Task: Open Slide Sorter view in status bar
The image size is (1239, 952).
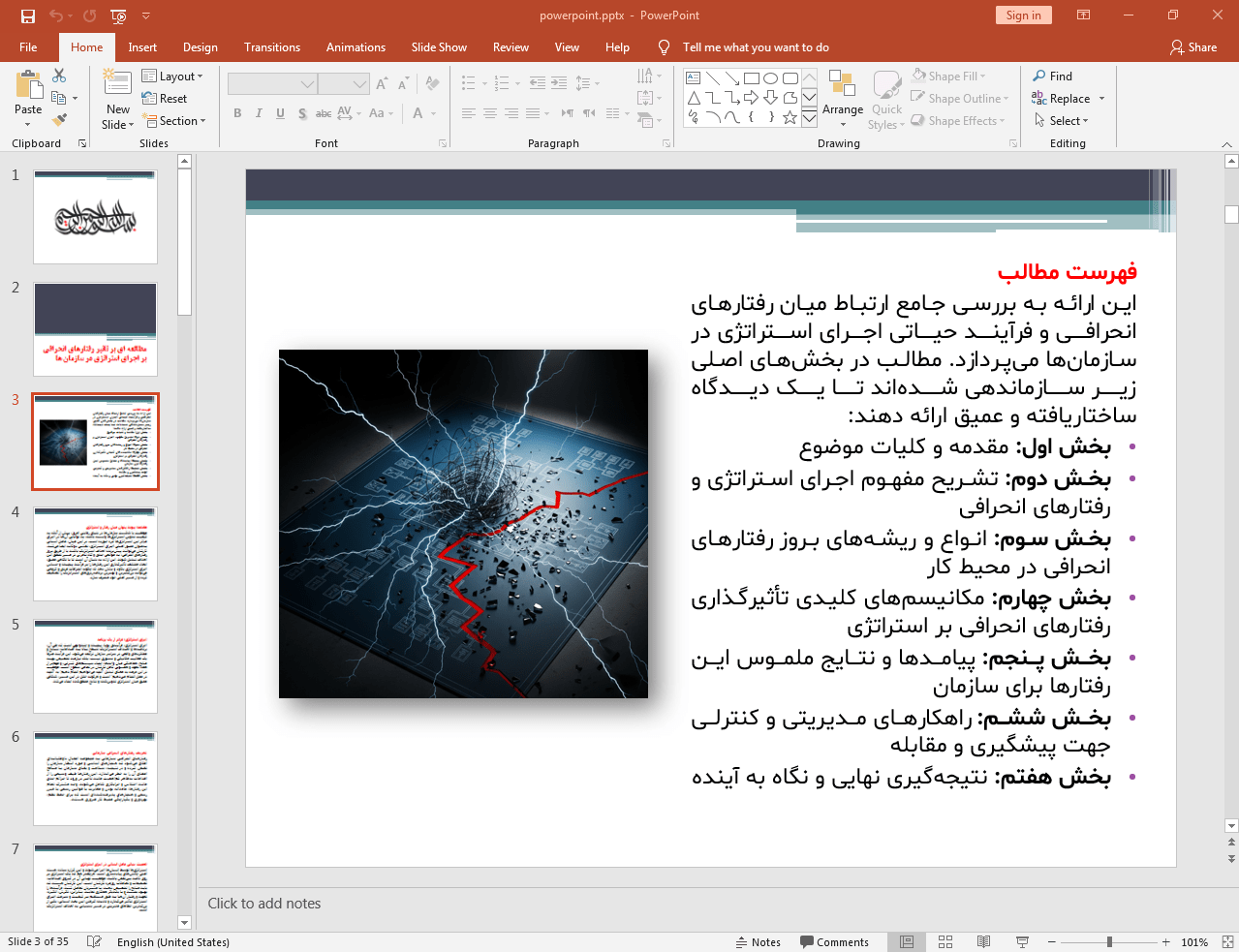Action: click(x=945, y=942)
